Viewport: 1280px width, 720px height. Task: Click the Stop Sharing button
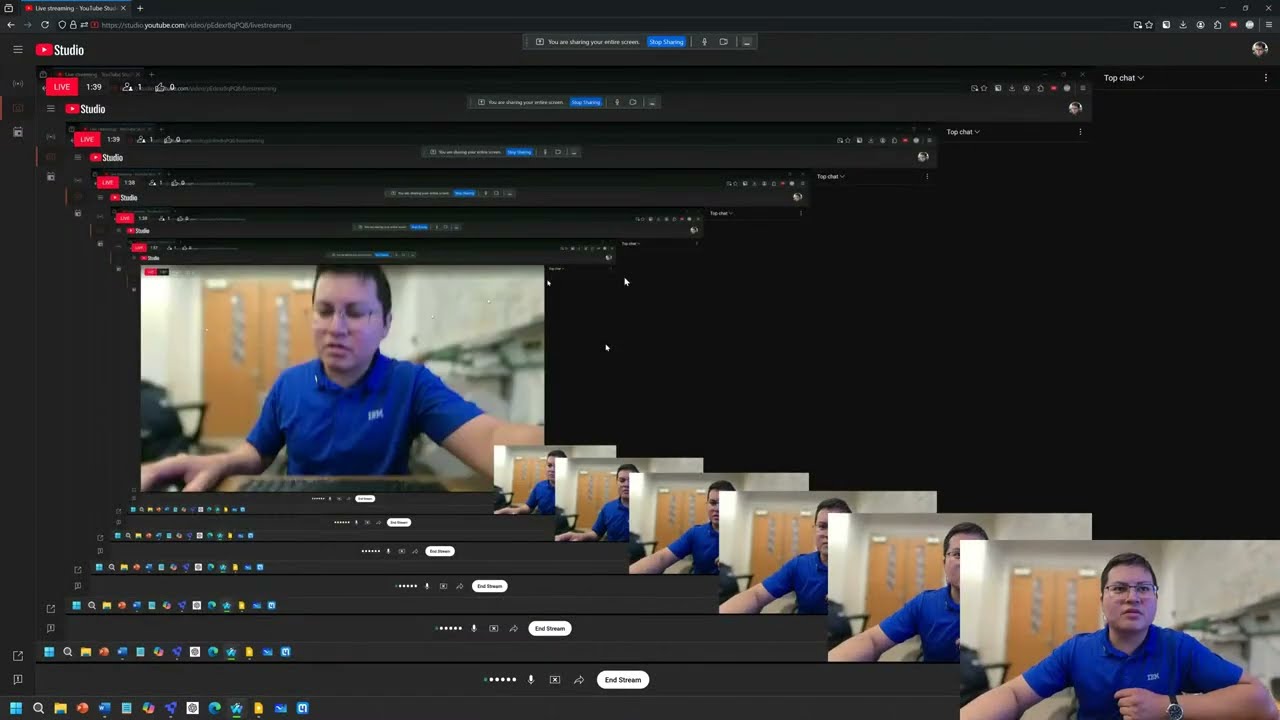[x=666, y=42]
